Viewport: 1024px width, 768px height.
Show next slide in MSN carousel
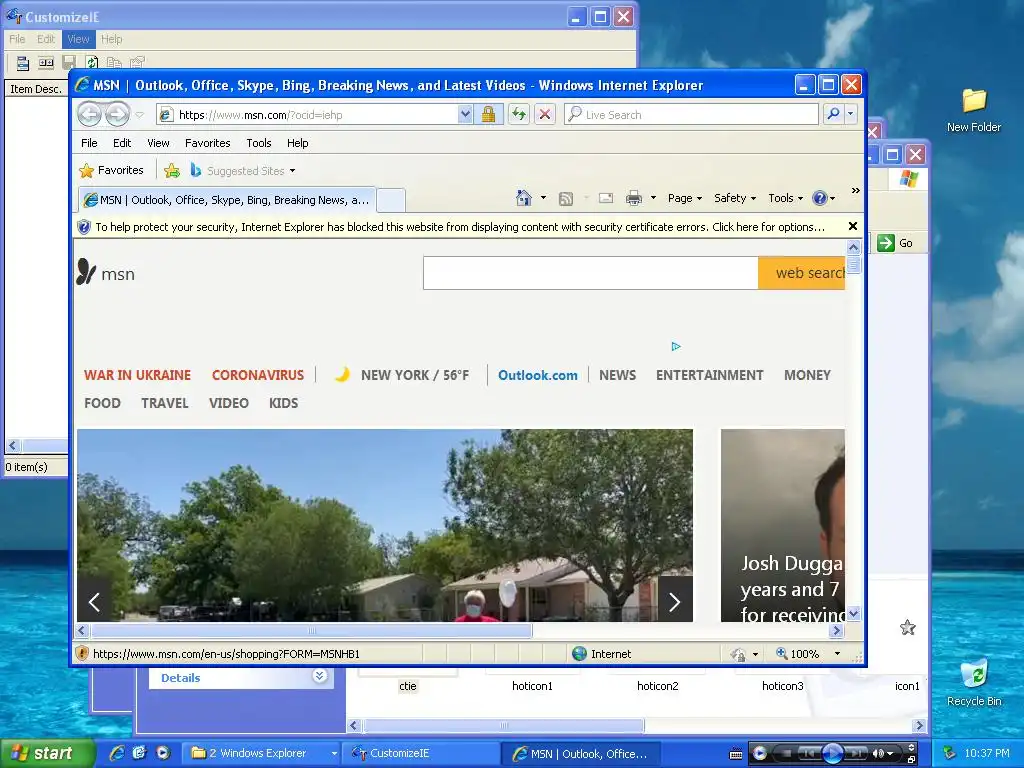click(x=675, y=601)
